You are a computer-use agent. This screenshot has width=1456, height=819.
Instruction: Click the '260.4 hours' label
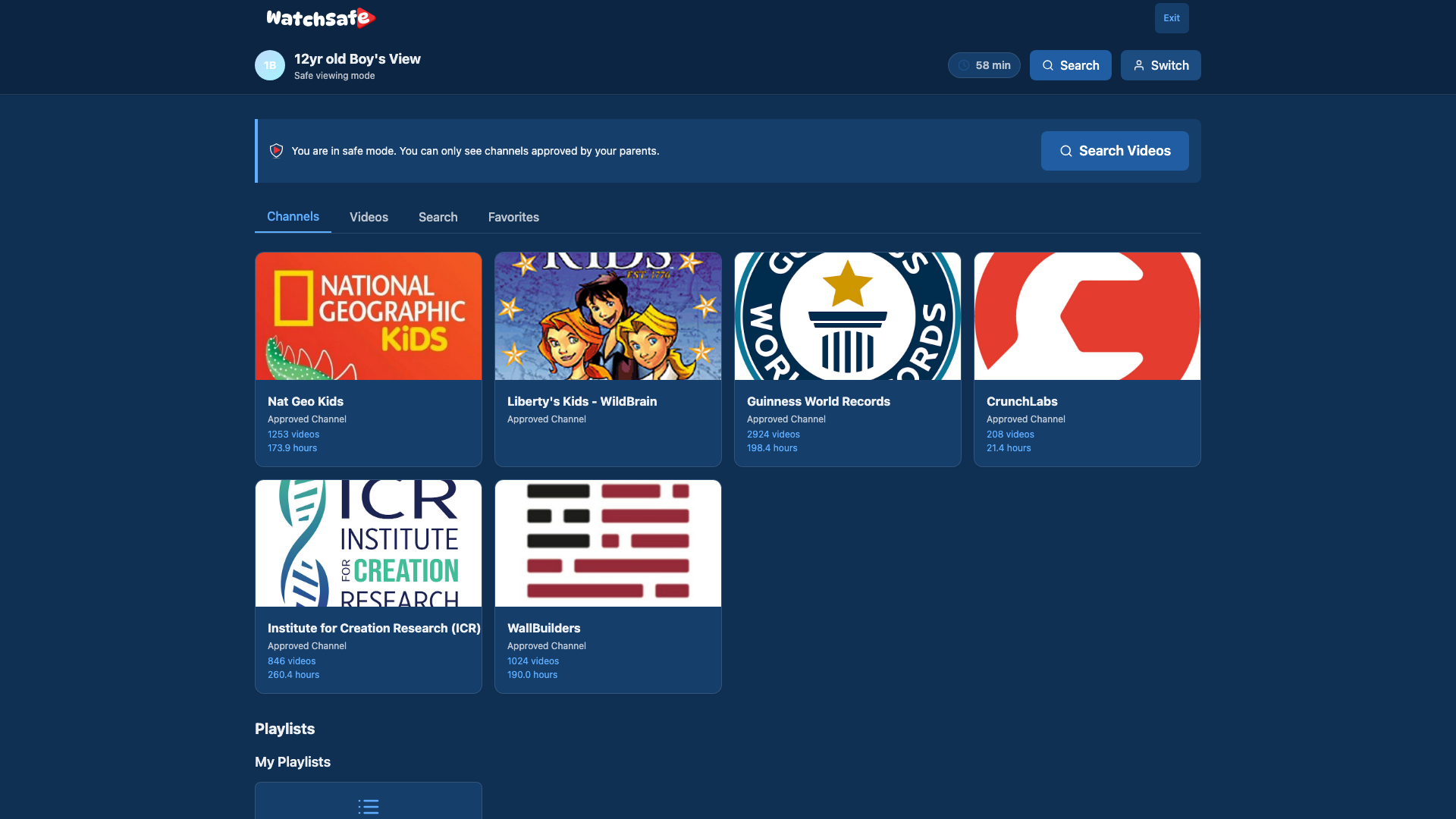point(293,675)
